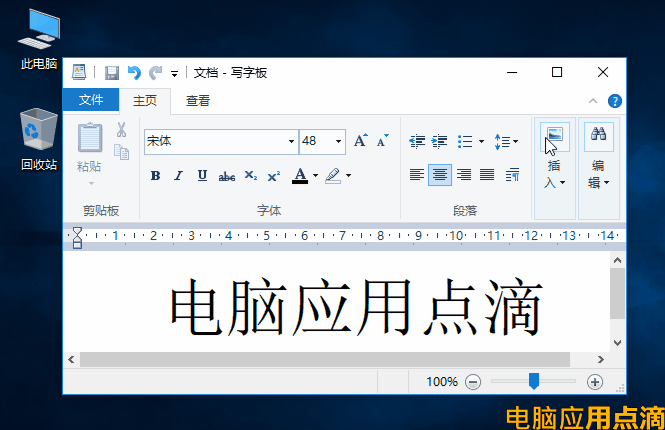Viewport: 665px width, 430px height.
Task: Select the 回收站 recycle bin desktop icon
Action: (x=39, y=139)
